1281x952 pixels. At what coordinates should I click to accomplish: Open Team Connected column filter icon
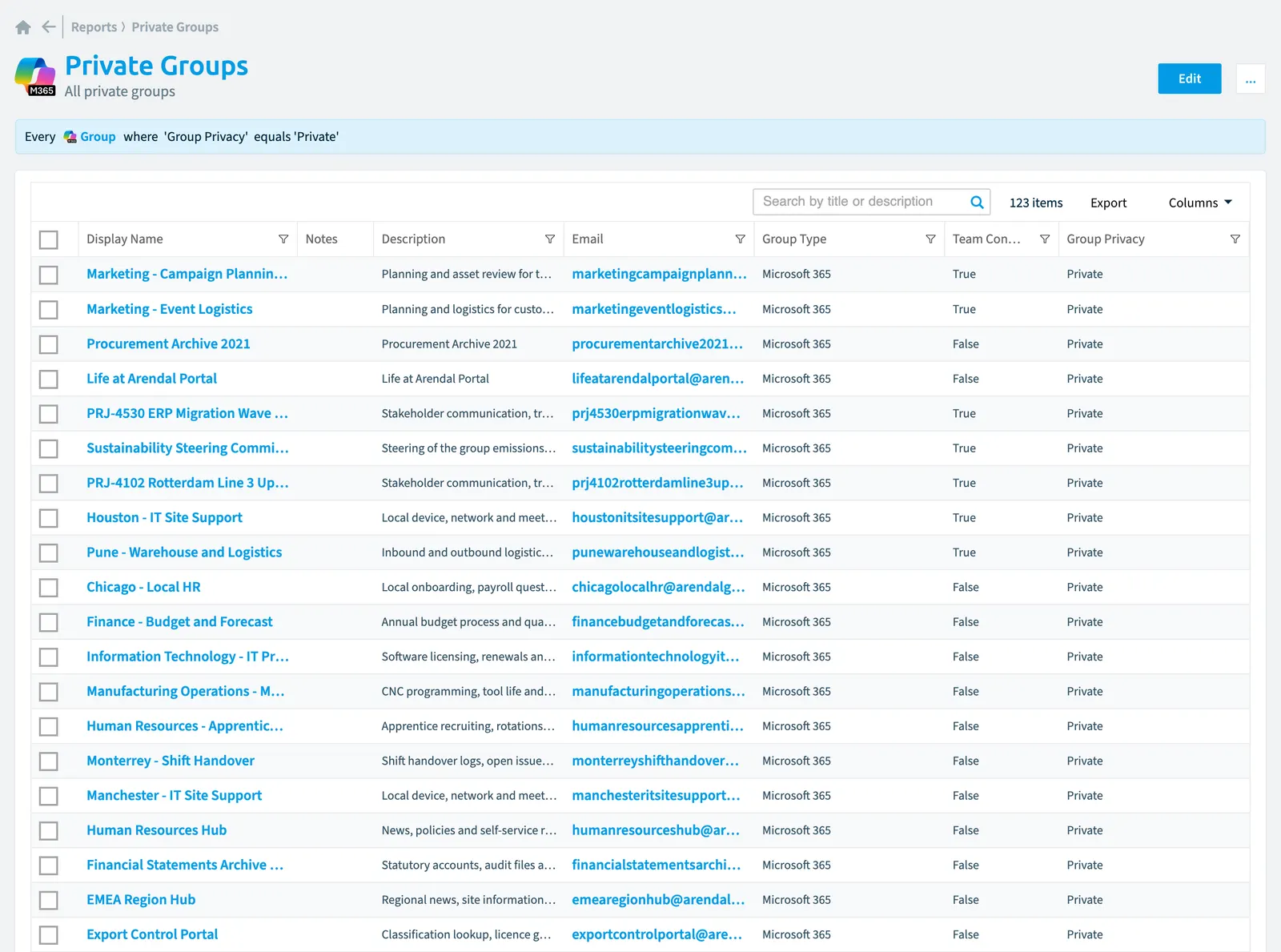coord(1045,239)
